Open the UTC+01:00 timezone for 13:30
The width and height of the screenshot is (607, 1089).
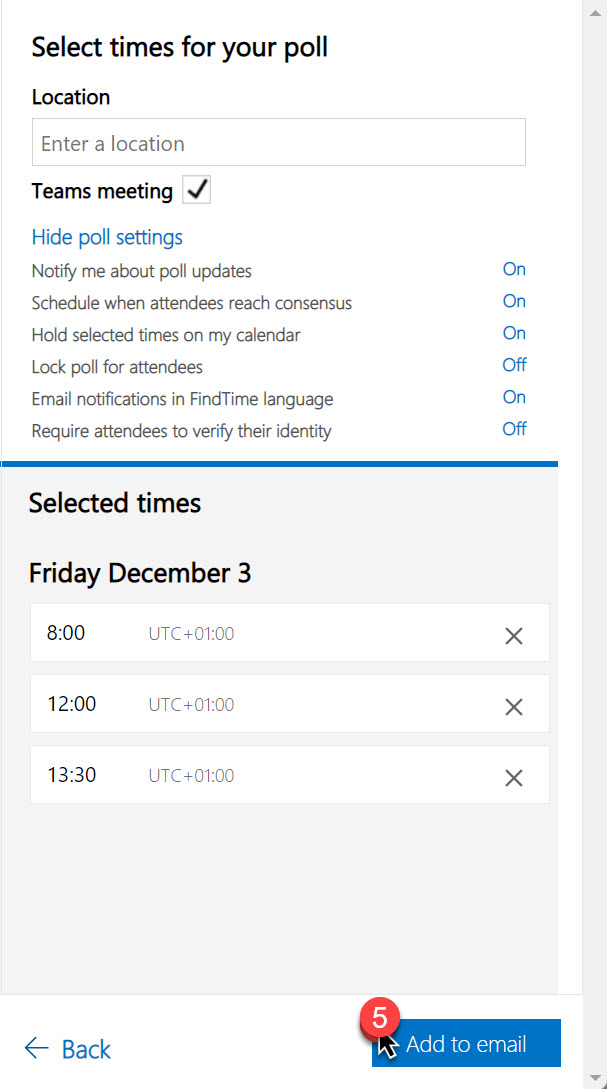pos(190,775)
